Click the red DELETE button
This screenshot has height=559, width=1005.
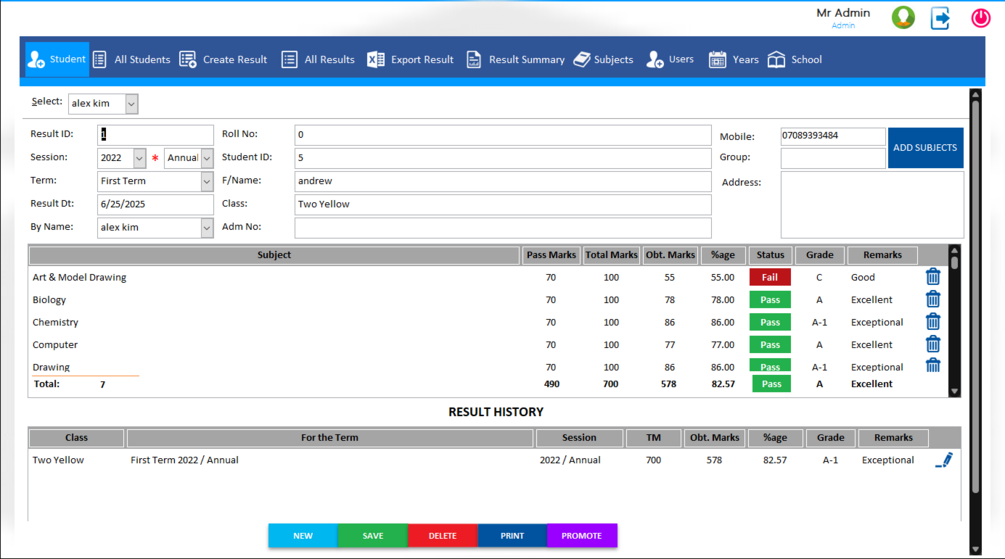[442, 535]
